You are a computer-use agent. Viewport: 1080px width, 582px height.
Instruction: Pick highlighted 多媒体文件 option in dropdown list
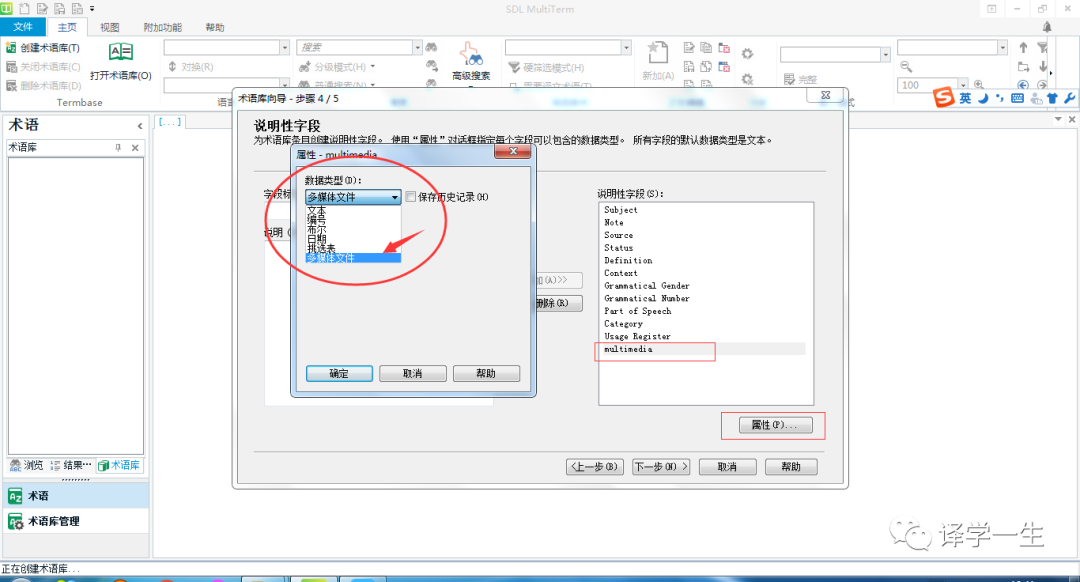point(353,258)
